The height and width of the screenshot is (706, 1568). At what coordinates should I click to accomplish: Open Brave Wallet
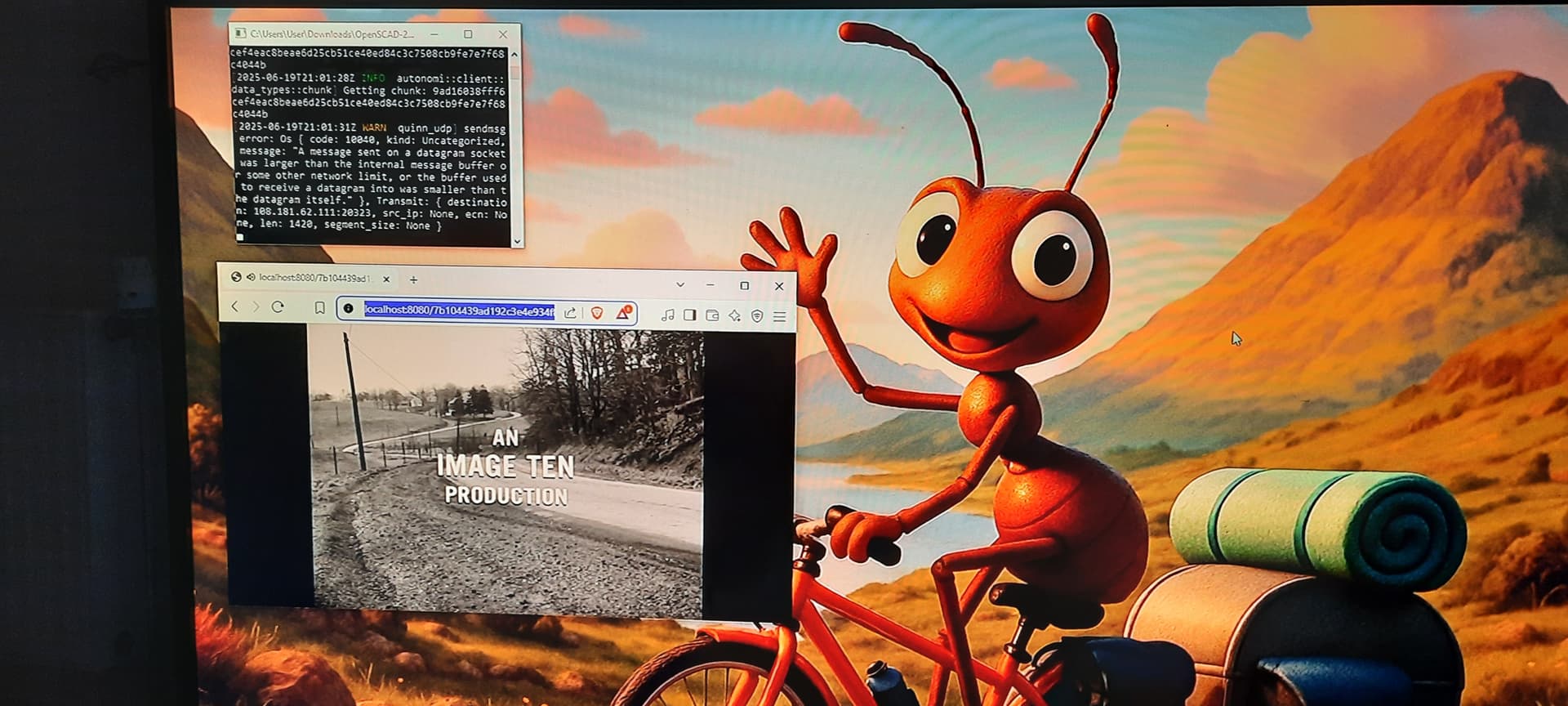click(x=712, y=315)
